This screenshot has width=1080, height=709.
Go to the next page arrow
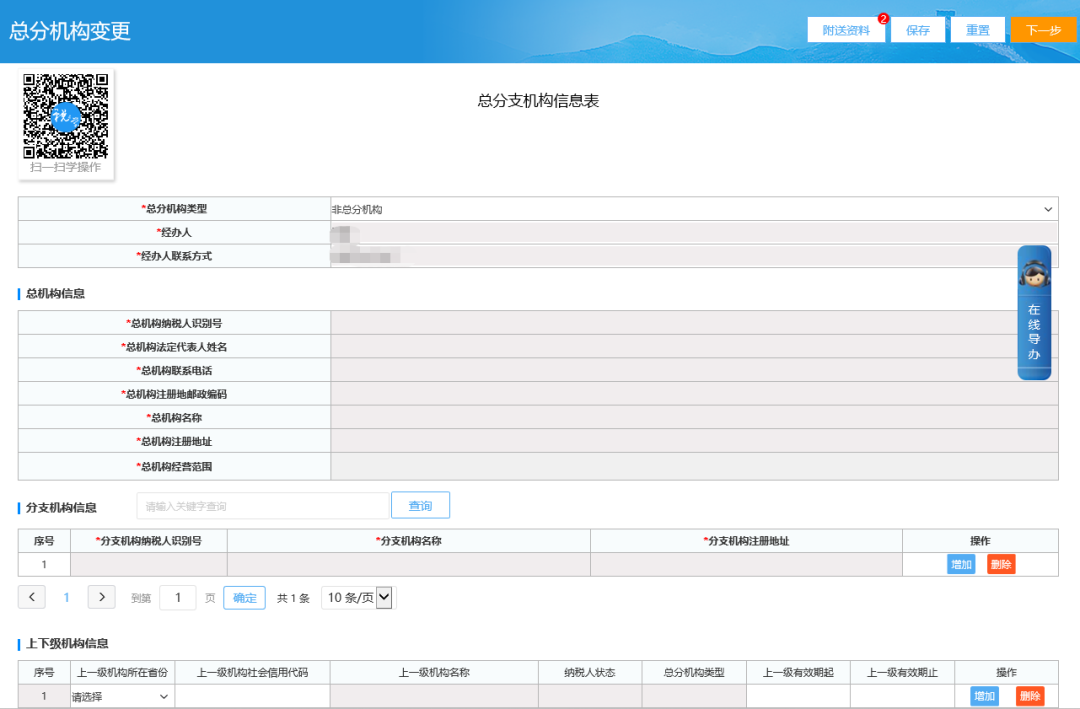coord(101,597)
